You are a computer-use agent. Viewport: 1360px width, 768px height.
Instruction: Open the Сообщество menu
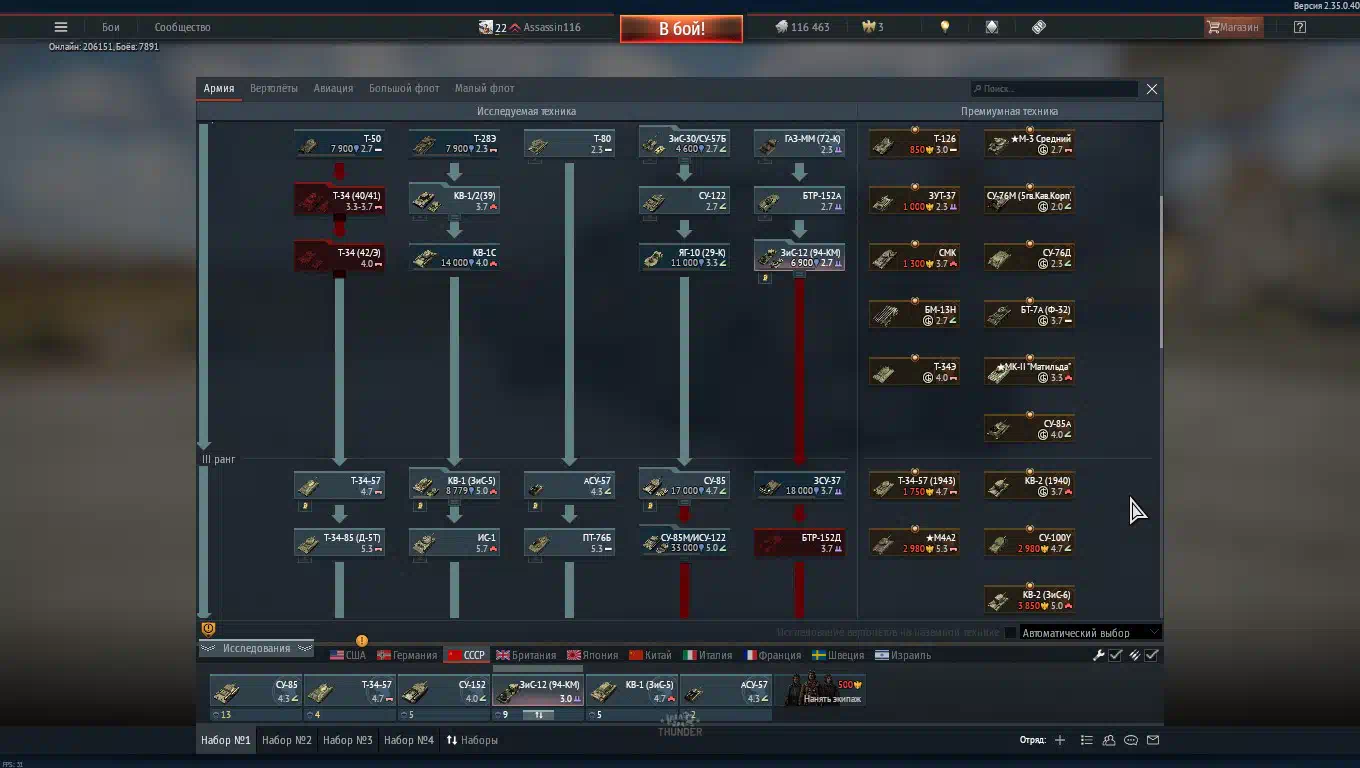point(182,28)
